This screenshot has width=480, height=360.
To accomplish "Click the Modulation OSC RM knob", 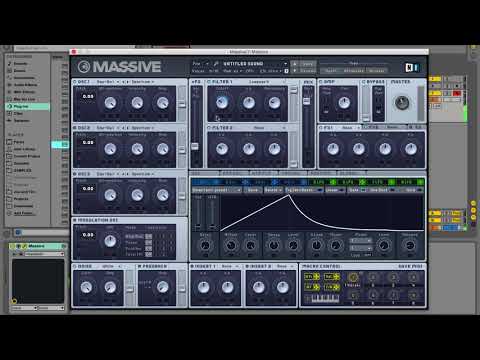I will point(110,241).
